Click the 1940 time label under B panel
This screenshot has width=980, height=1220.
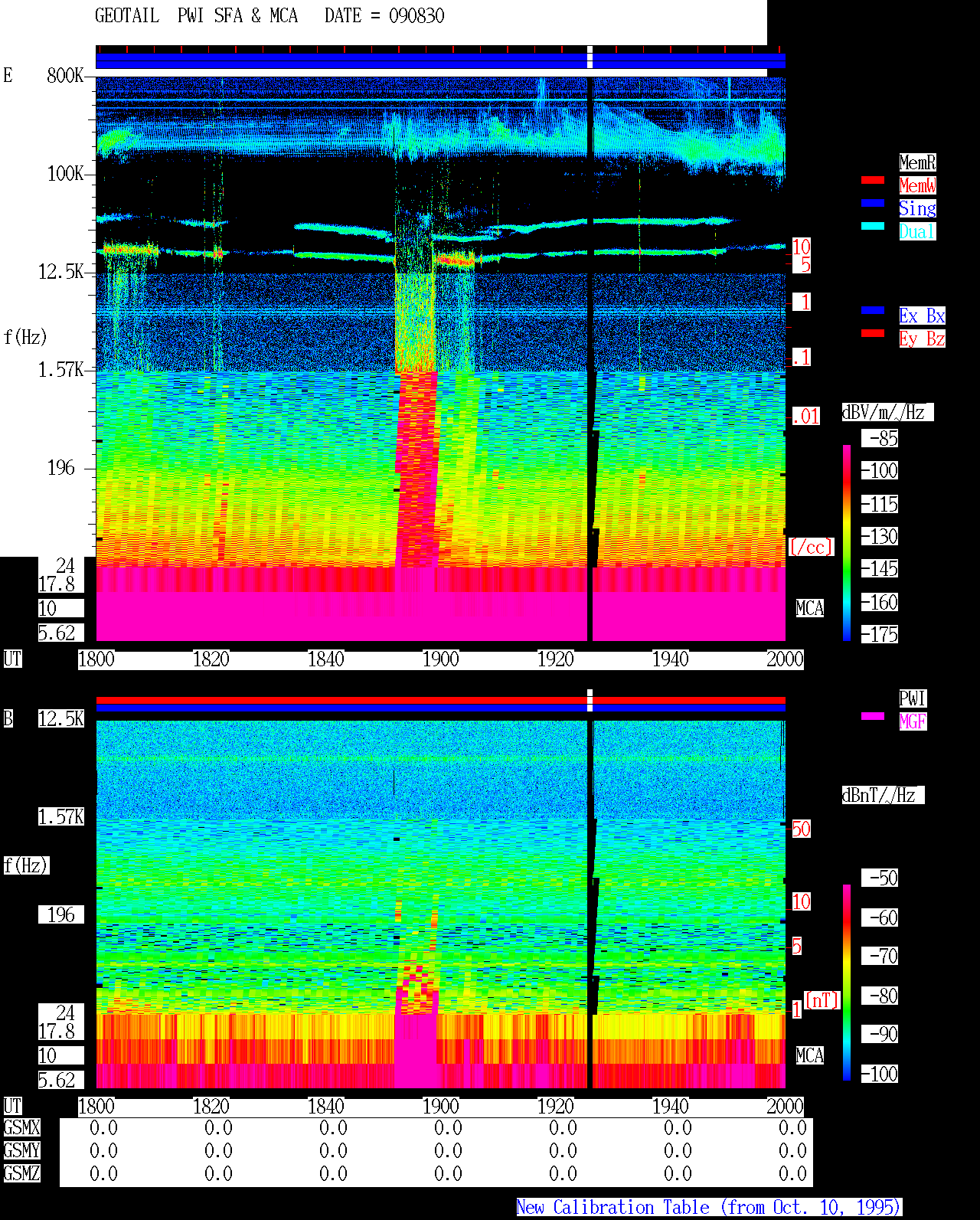pyautogui.click(x=671, y=1106)
